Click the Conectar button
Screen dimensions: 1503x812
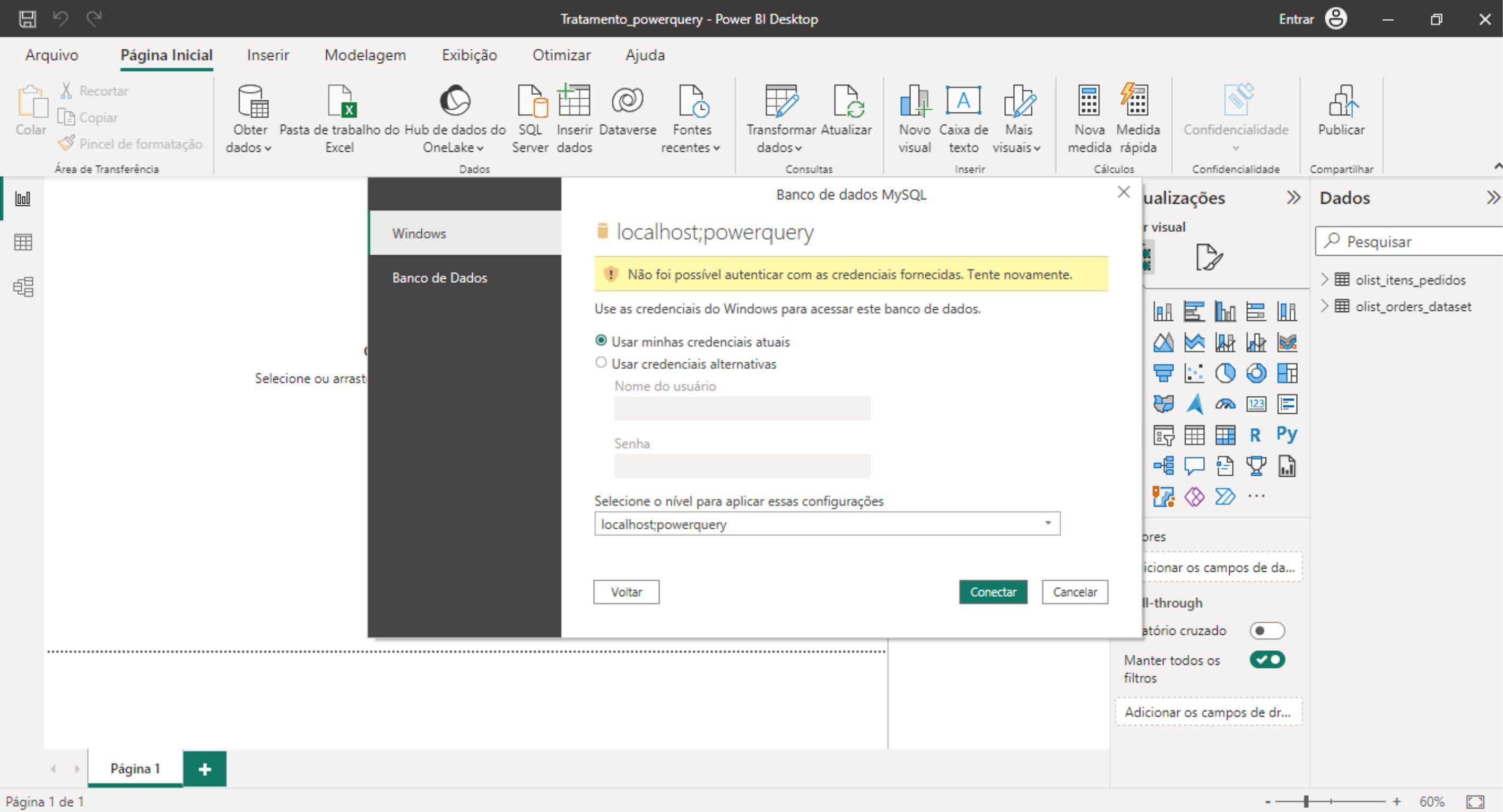point(993,591)
